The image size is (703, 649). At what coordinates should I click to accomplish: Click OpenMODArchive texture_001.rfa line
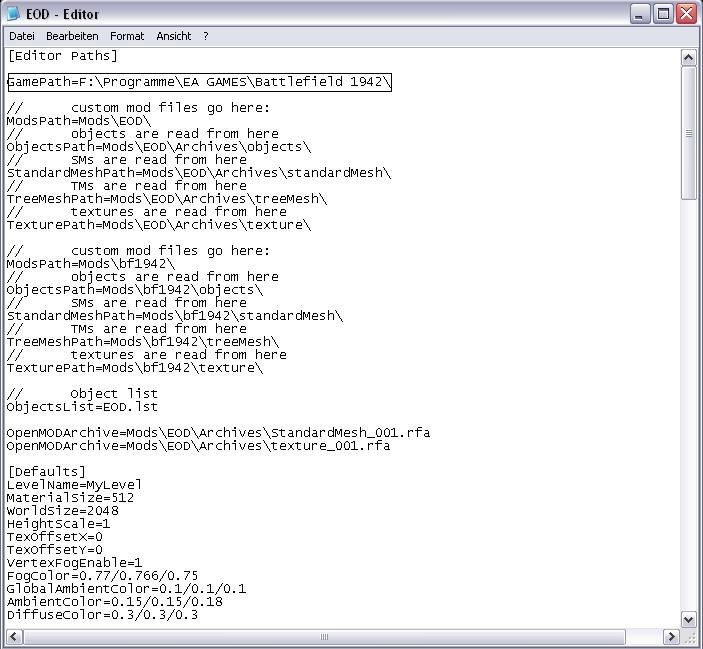pyautogui.click(x=199, y=446)
